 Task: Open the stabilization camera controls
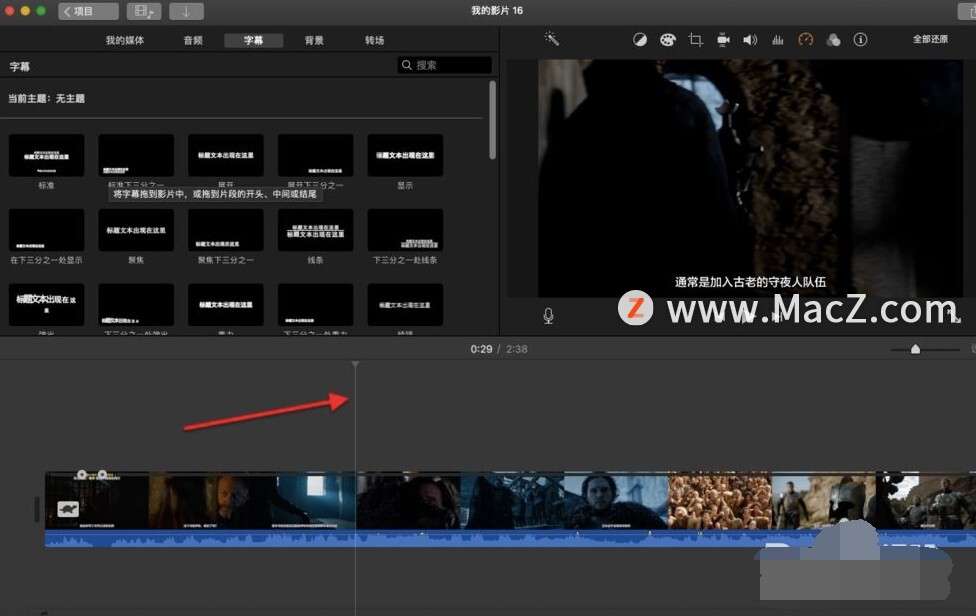pos(723,40)
